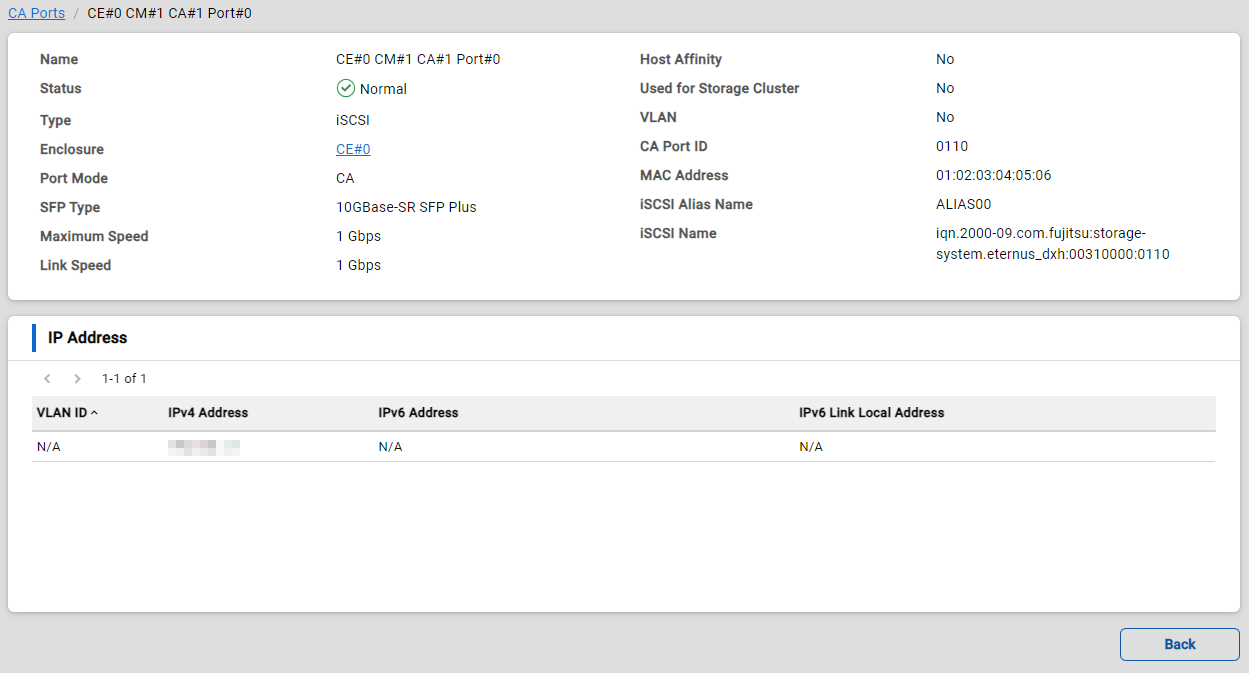Click the IPv6 Address column header
Viewport: 1249px width, 673px height.
click(418, 413)
